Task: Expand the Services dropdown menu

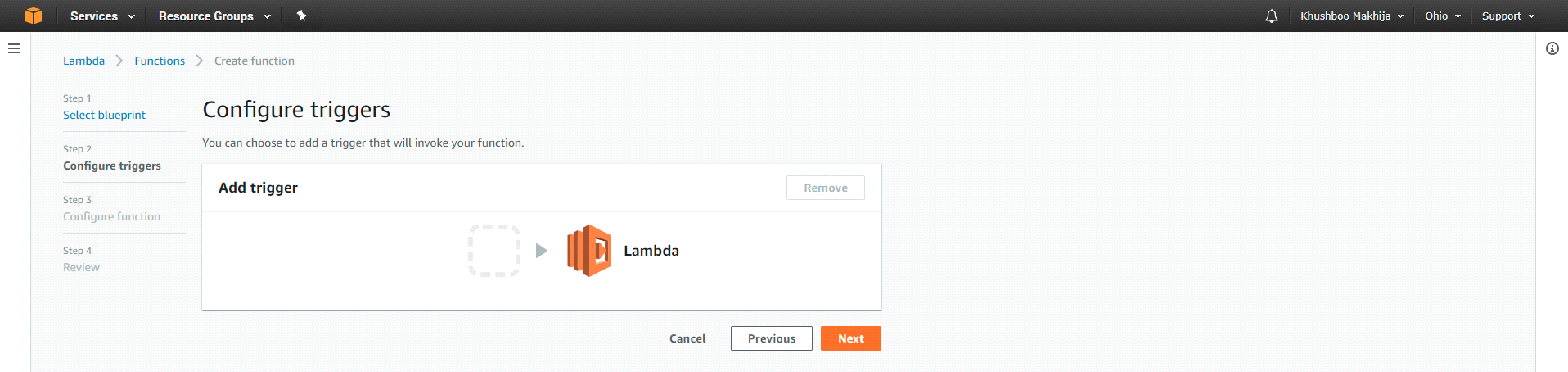Action: click(102, 16)
